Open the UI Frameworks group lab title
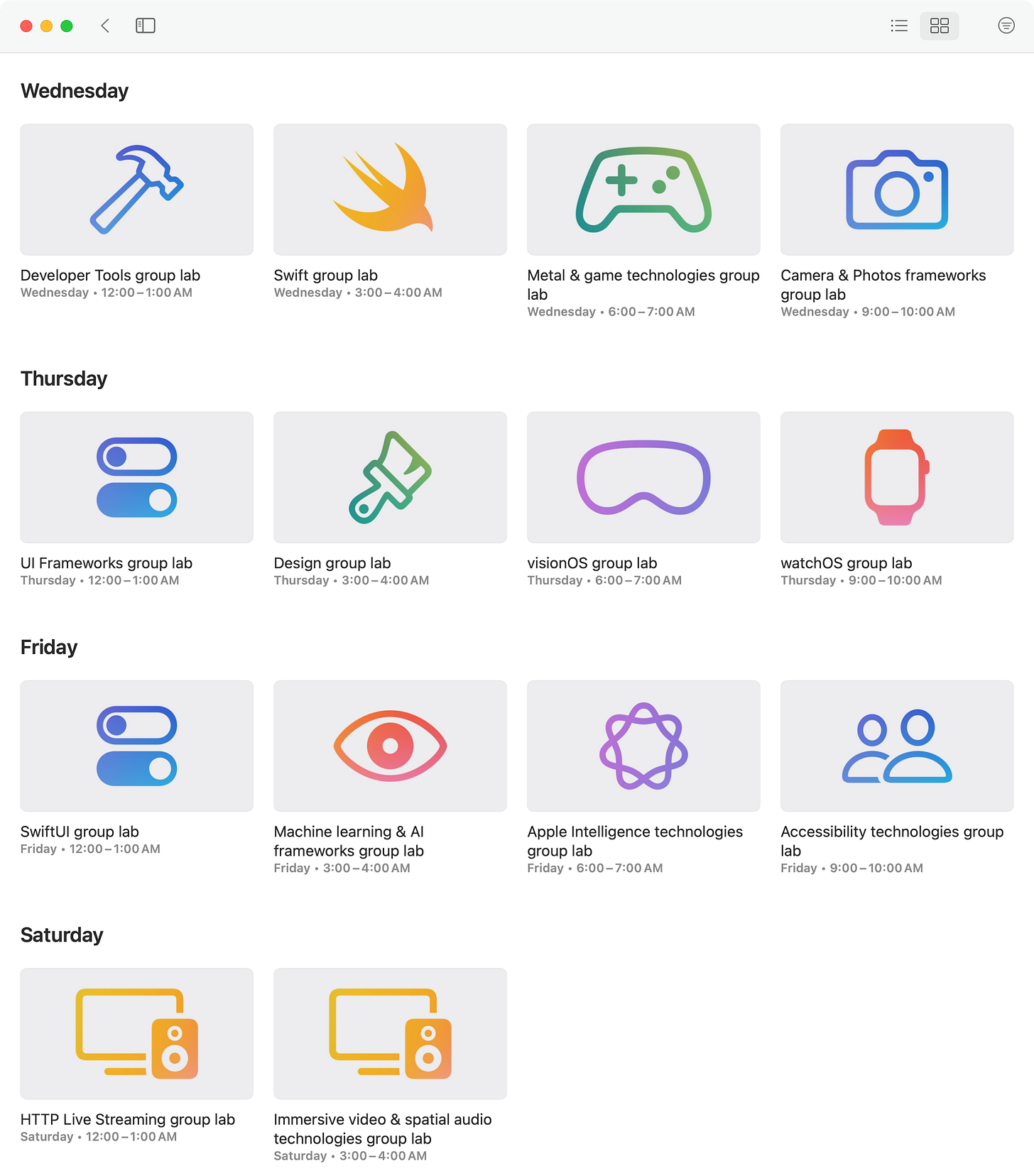 [x=107, y=563]
